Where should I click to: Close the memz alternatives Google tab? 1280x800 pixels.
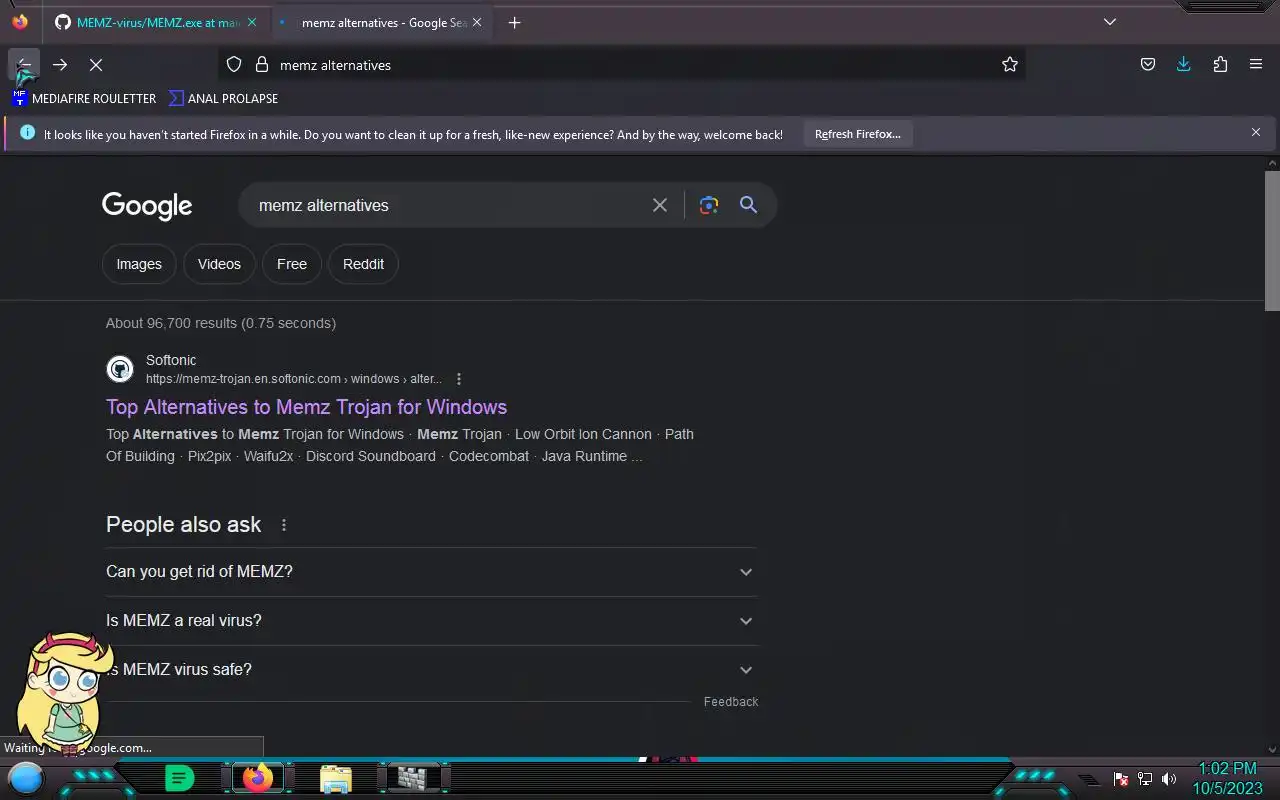point(477,22)
